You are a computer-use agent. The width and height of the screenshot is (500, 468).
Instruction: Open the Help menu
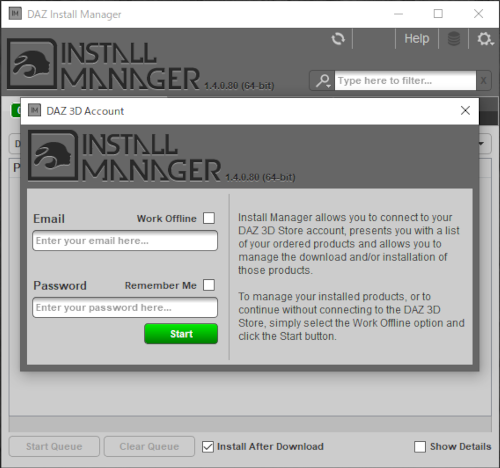pos(417,39)
